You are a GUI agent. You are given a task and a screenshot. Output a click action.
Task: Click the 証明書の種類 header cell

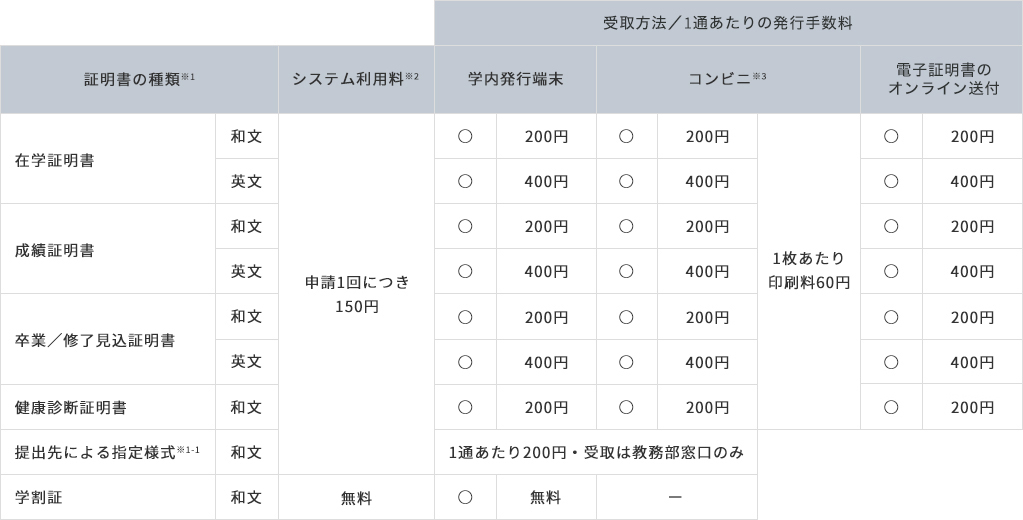[x=139, y=79]
